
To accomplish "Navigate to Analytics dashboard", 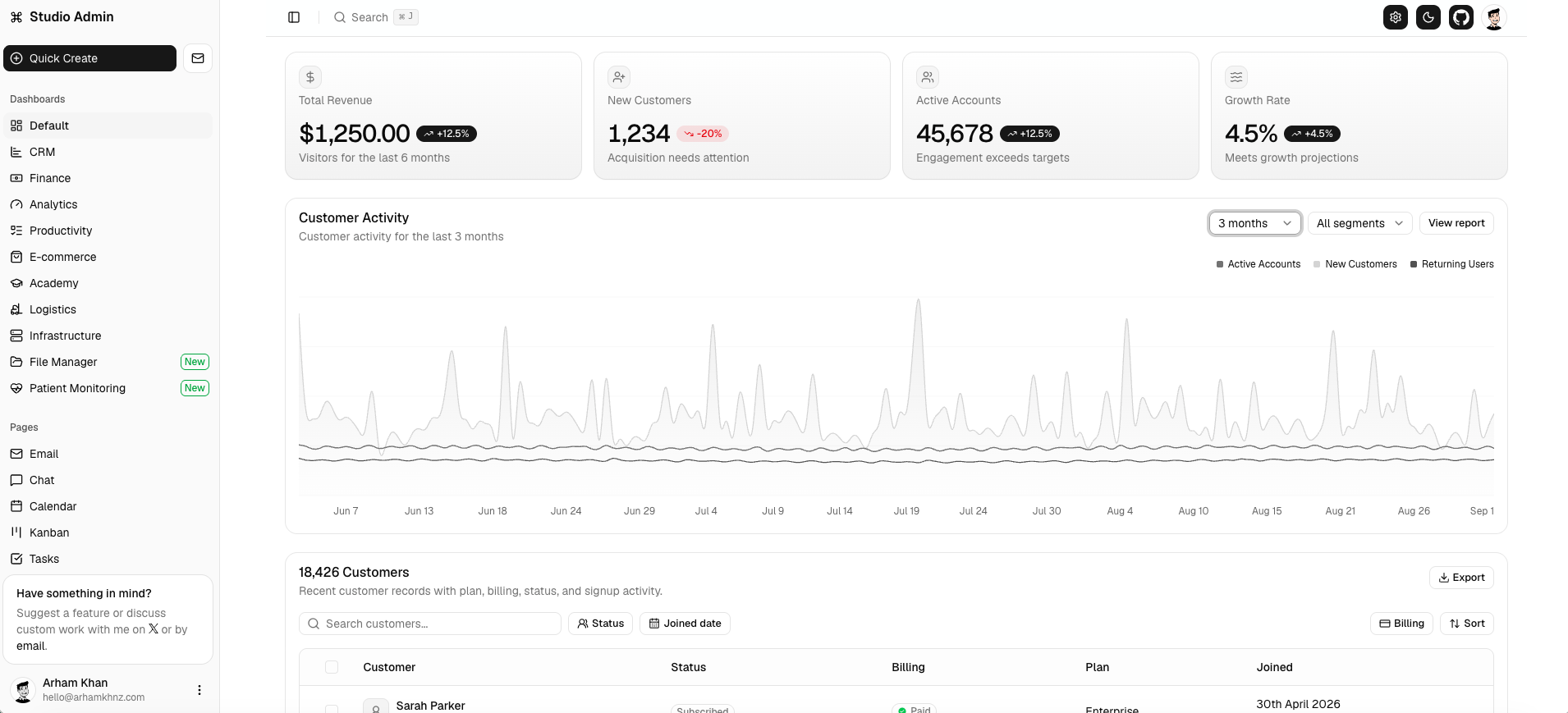I will click(x=108, y=204).
